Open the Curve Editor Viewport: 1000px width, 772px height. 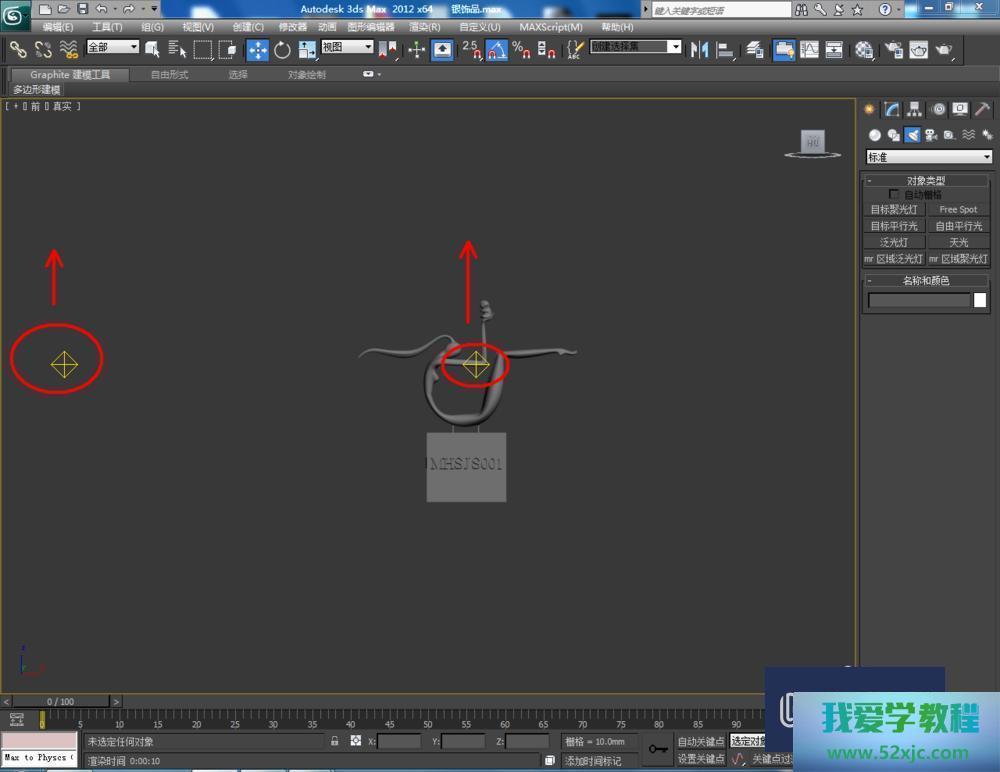click(x=809, y=49)
